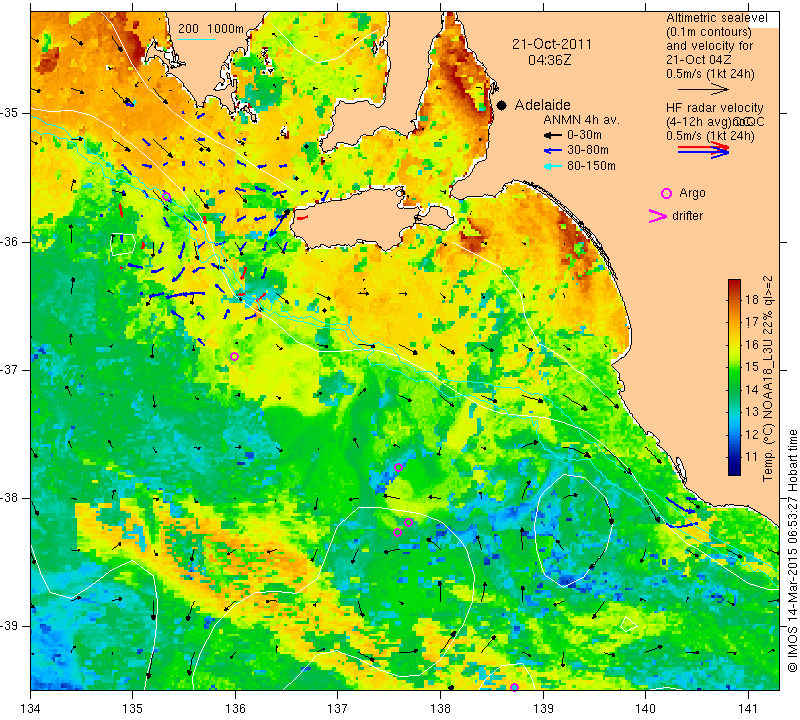The image size is (800, 720).
Task: Click the Argo float marker near 137.6E 37.8S
Action: [x=398, y=467]
